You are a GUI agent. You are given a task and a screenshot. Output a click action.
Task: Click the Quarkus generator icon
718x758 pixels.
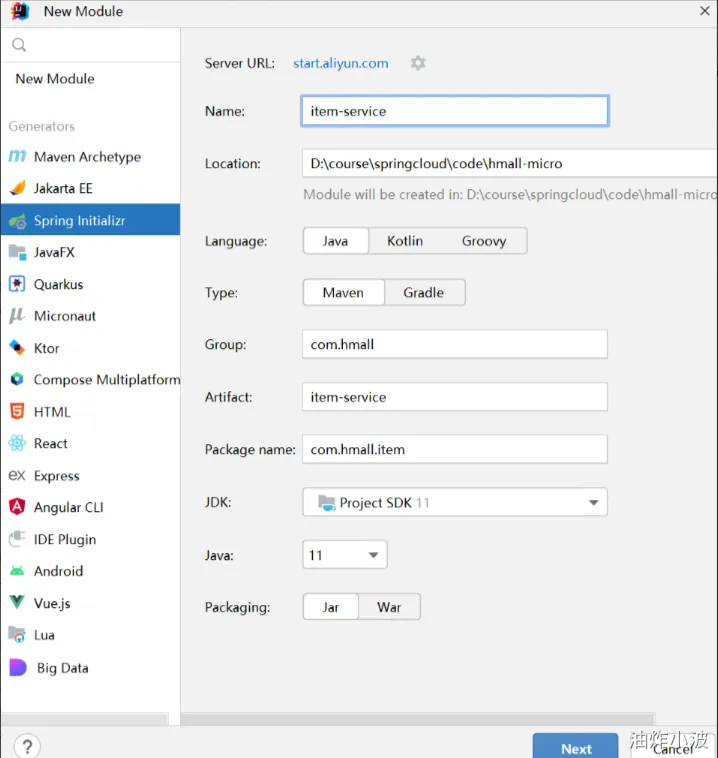click(17, 284)
